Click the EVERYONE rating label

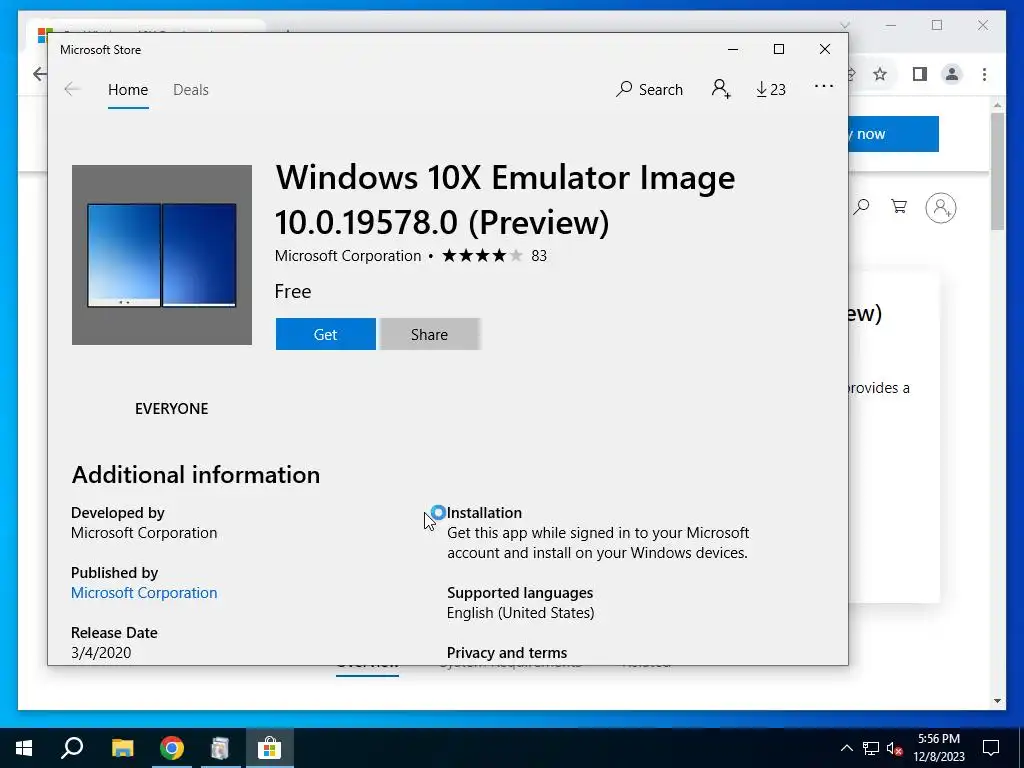(172, 409)
